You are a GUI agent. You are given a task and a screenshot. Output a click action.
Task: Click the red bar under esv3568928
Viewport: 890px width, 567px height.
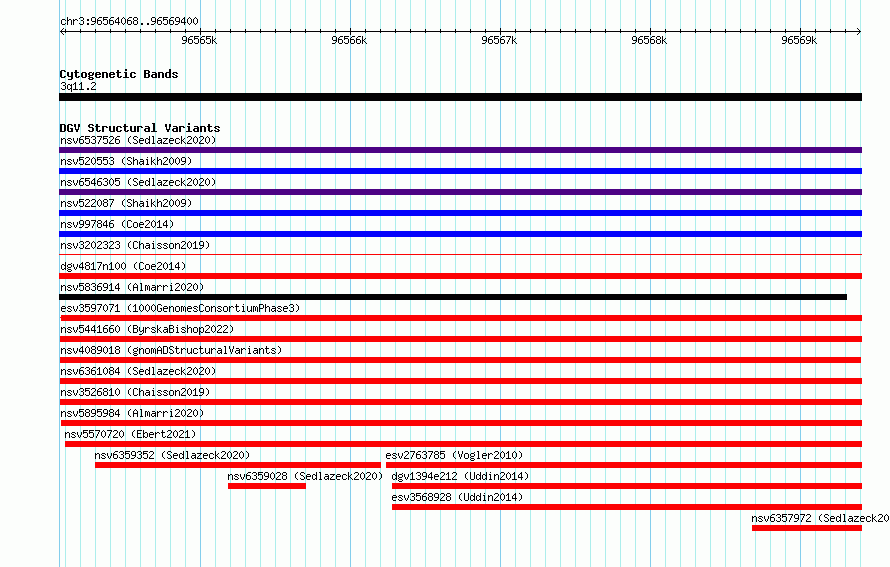(627, 507)
